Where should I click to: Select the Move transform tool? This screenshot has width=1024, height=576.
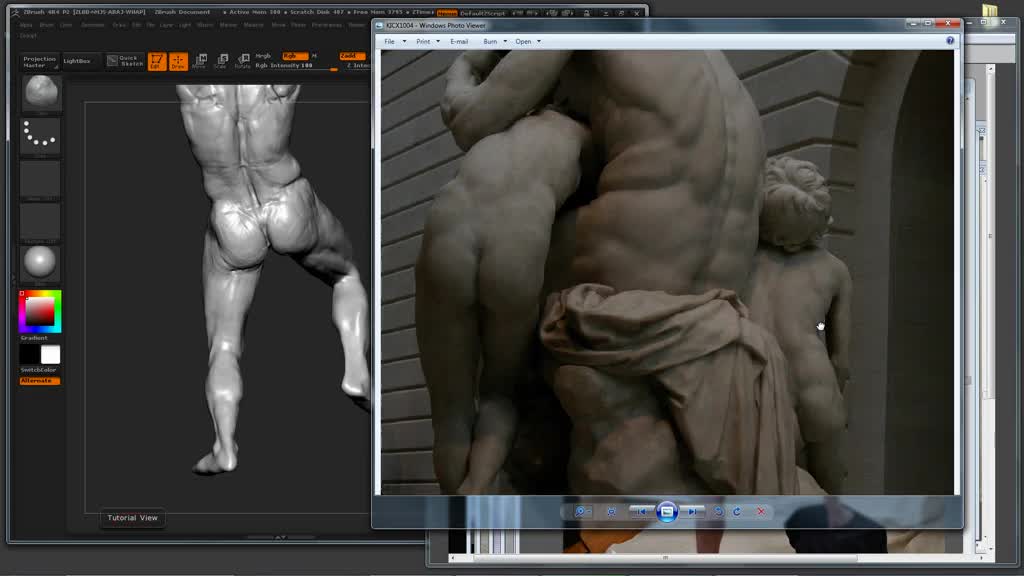tap(200, 61)
